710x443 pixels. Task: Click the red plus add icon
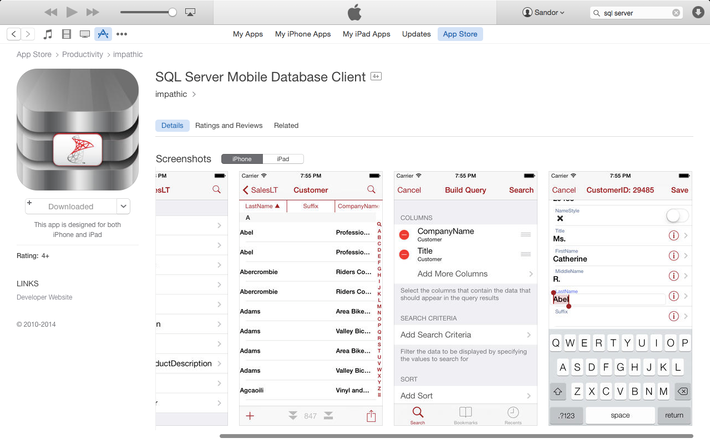(x=250, y=416)
